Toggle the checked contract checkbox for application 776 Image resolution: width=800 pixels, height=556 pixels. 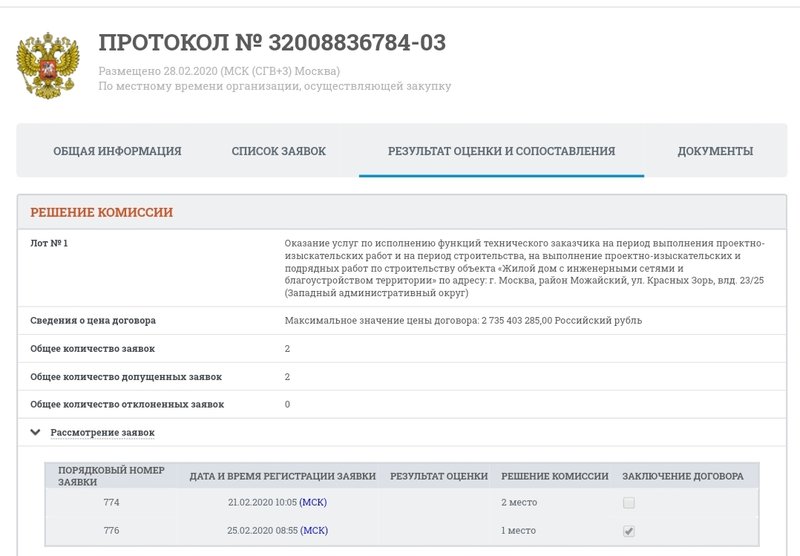(629, 531)
